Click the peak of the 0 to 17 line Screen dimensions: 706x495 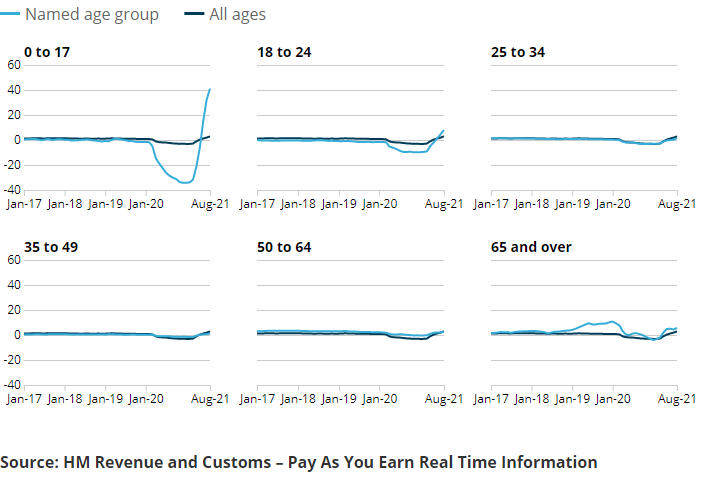click(210, 89)
